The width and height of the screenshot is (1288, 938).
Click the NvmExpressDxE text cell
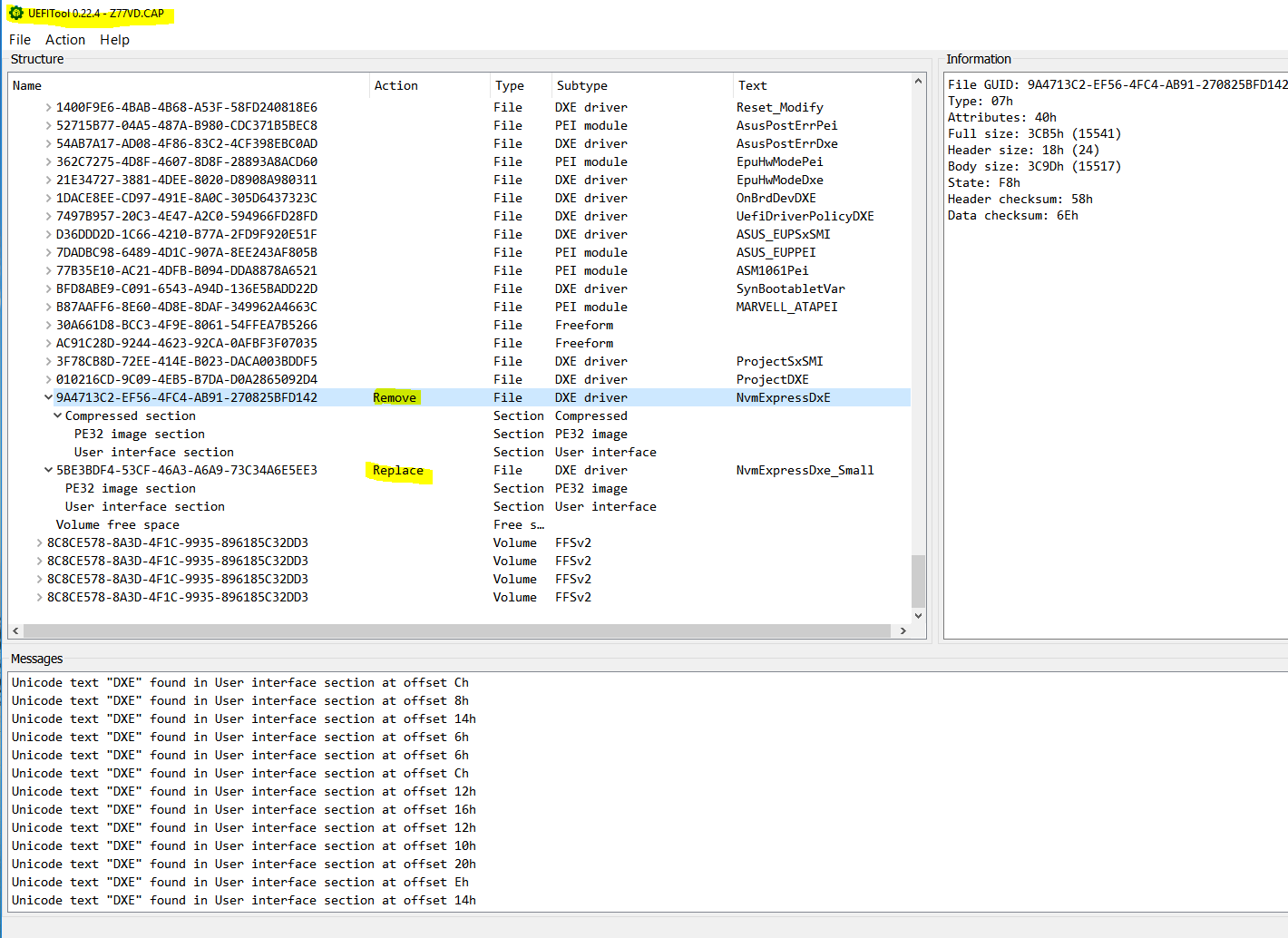coord(784,397)
